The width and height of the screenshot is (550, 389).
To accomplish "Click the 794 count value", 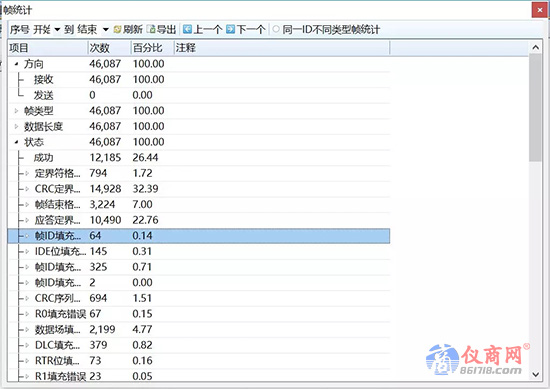I will pyautogui.click(x=98, y=173).
